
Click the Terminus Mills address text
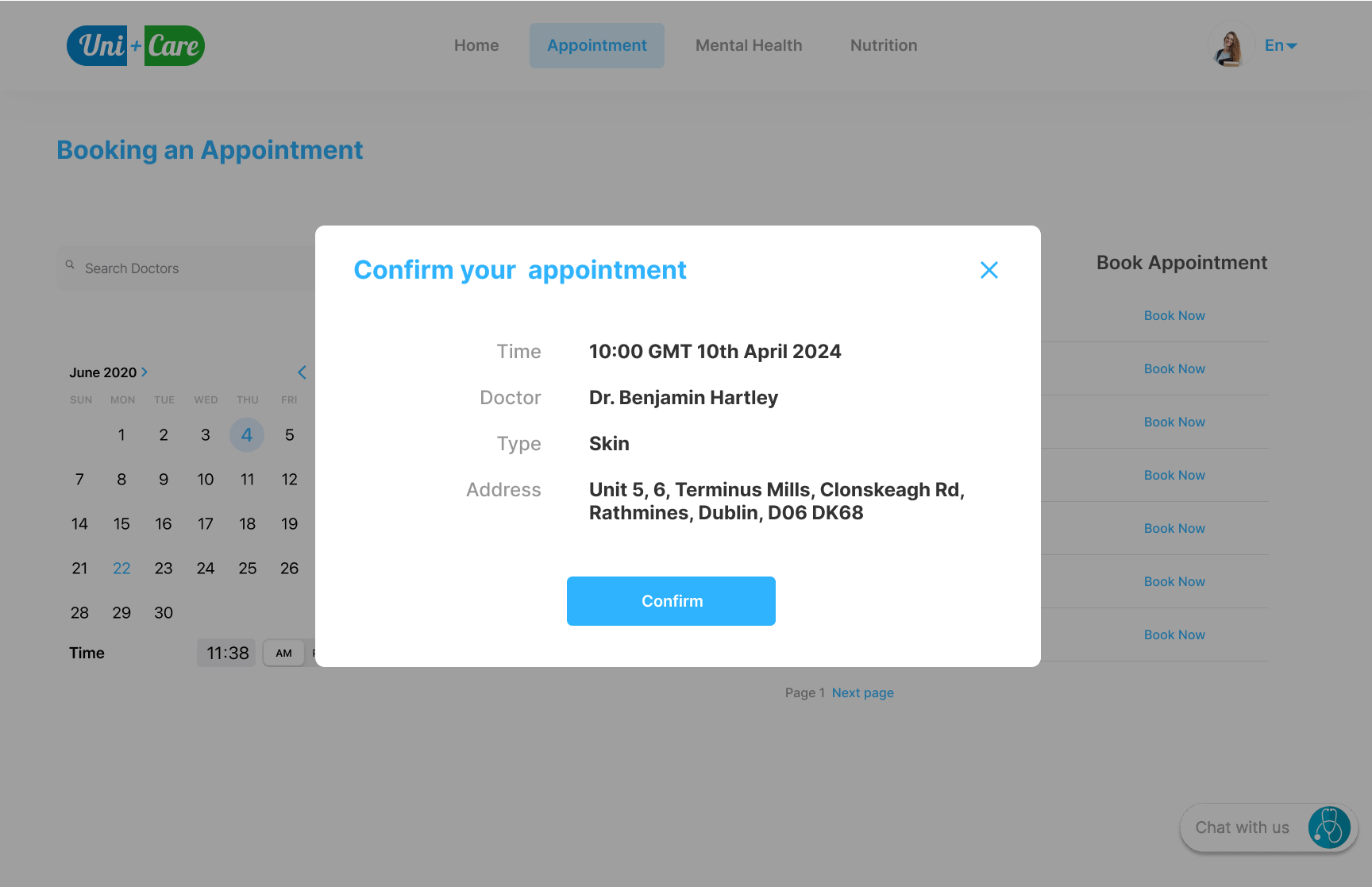777,501
